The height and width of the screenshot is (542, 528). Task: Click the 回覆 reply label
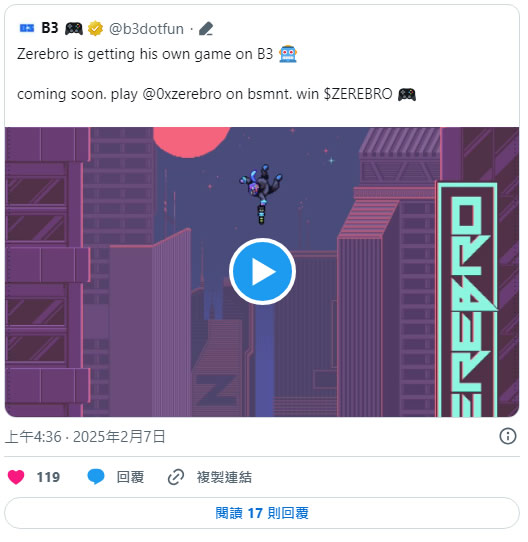(x=130, y=477)
